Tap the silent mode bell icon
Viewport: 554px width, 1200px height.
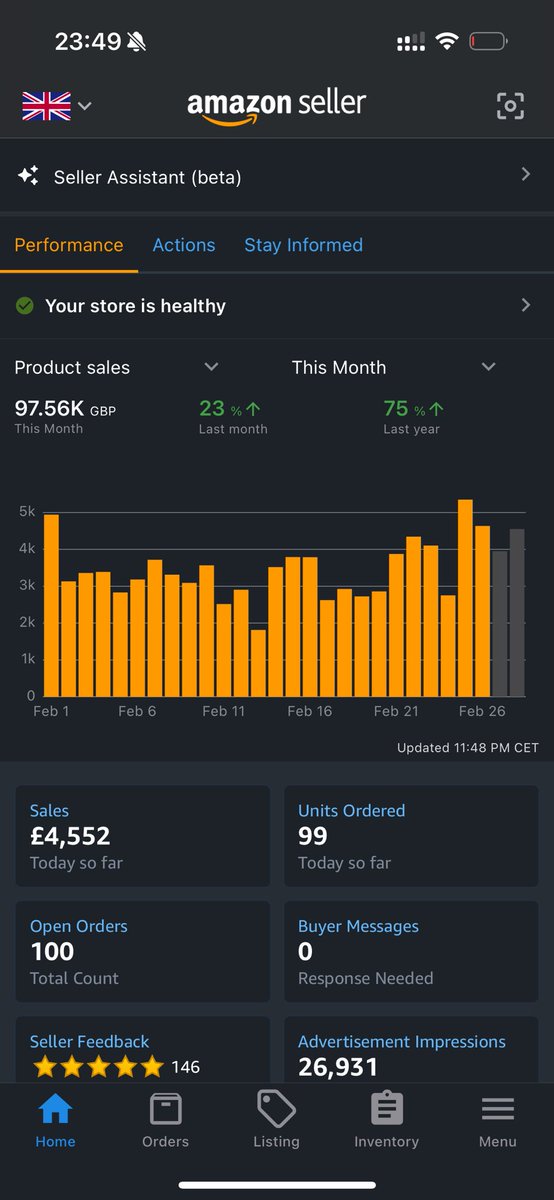[x=136, y=42]
